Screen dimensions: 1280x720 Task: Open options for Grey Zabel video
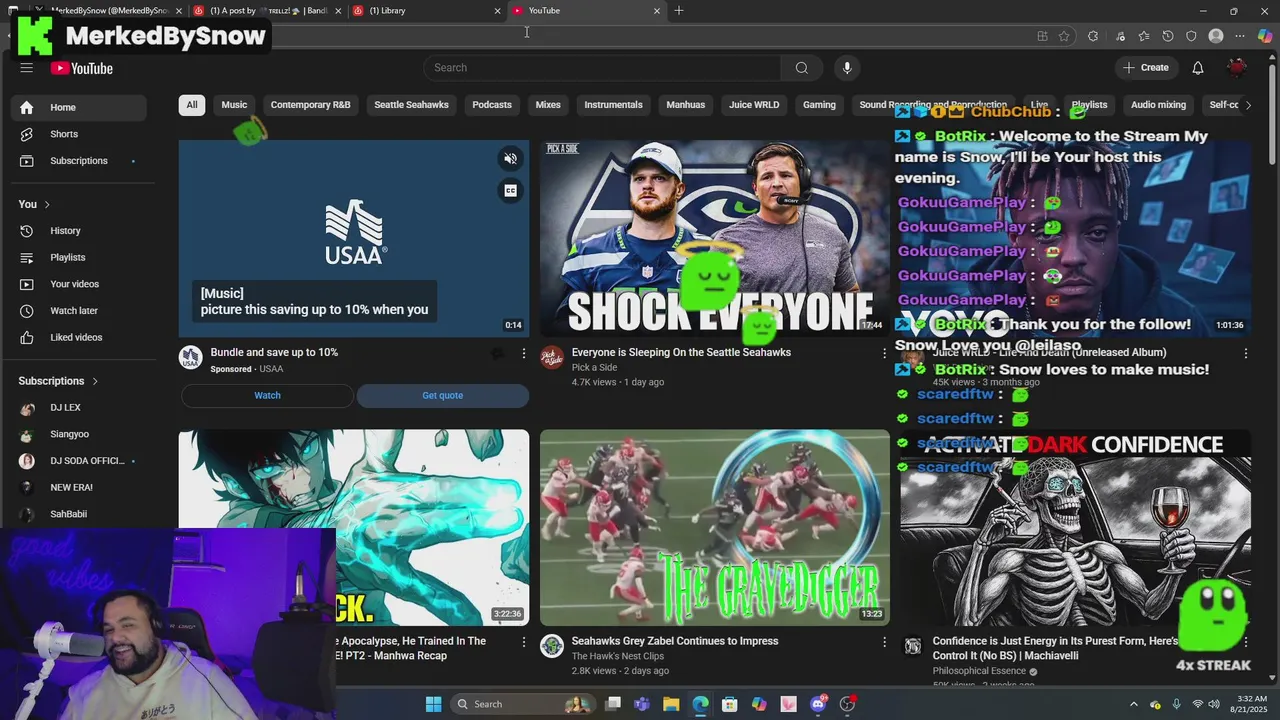point(884,642)
